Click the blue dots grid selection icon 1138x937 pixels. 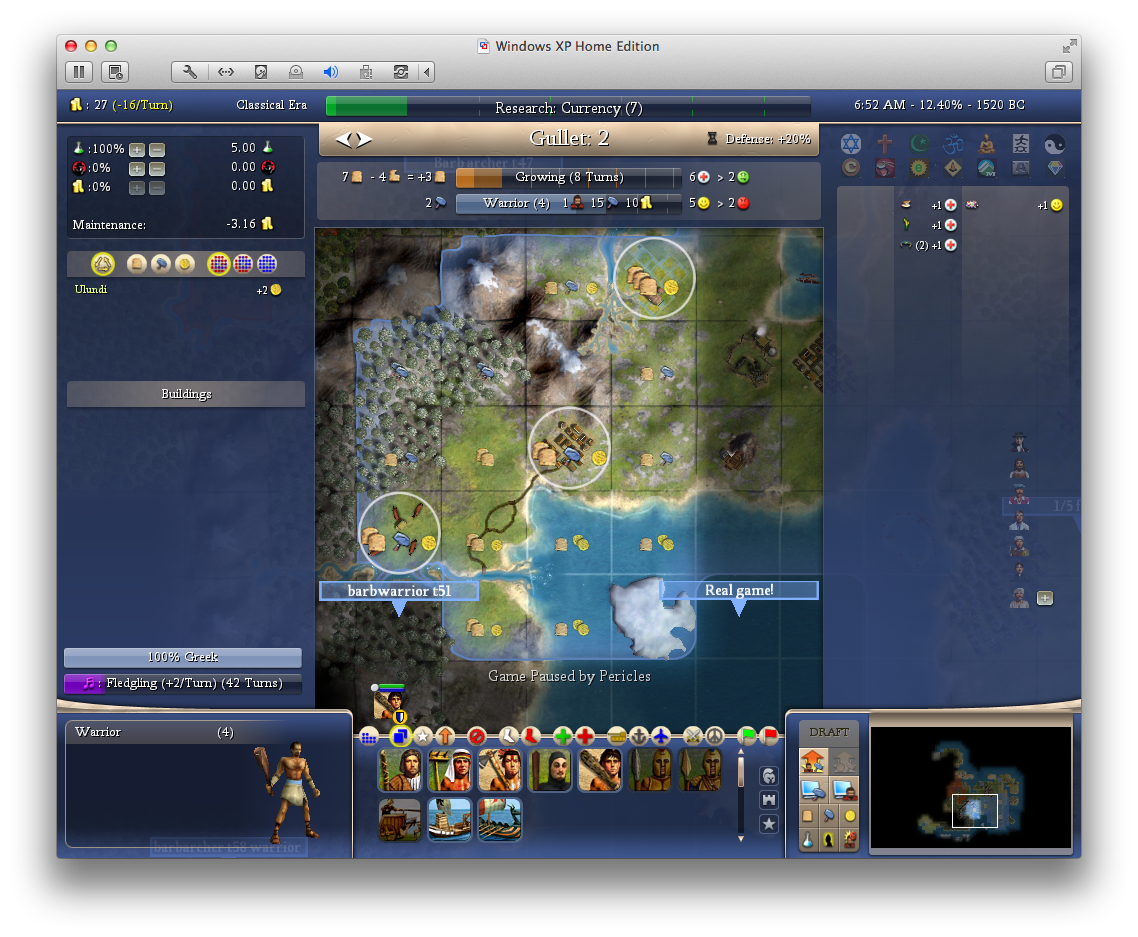coord(369,737)
